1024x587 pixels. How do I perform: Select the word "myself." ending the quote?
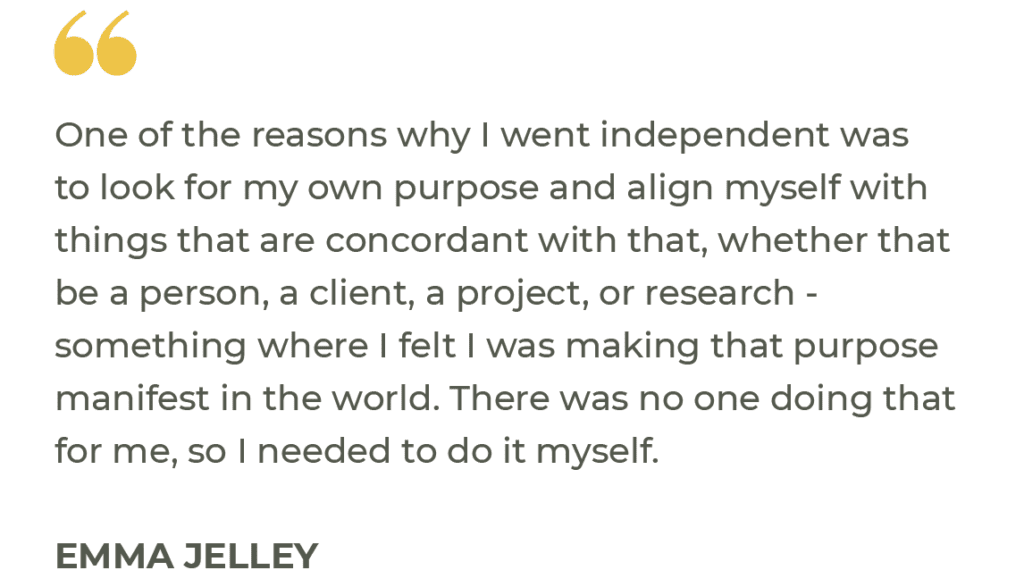(598, 452)
